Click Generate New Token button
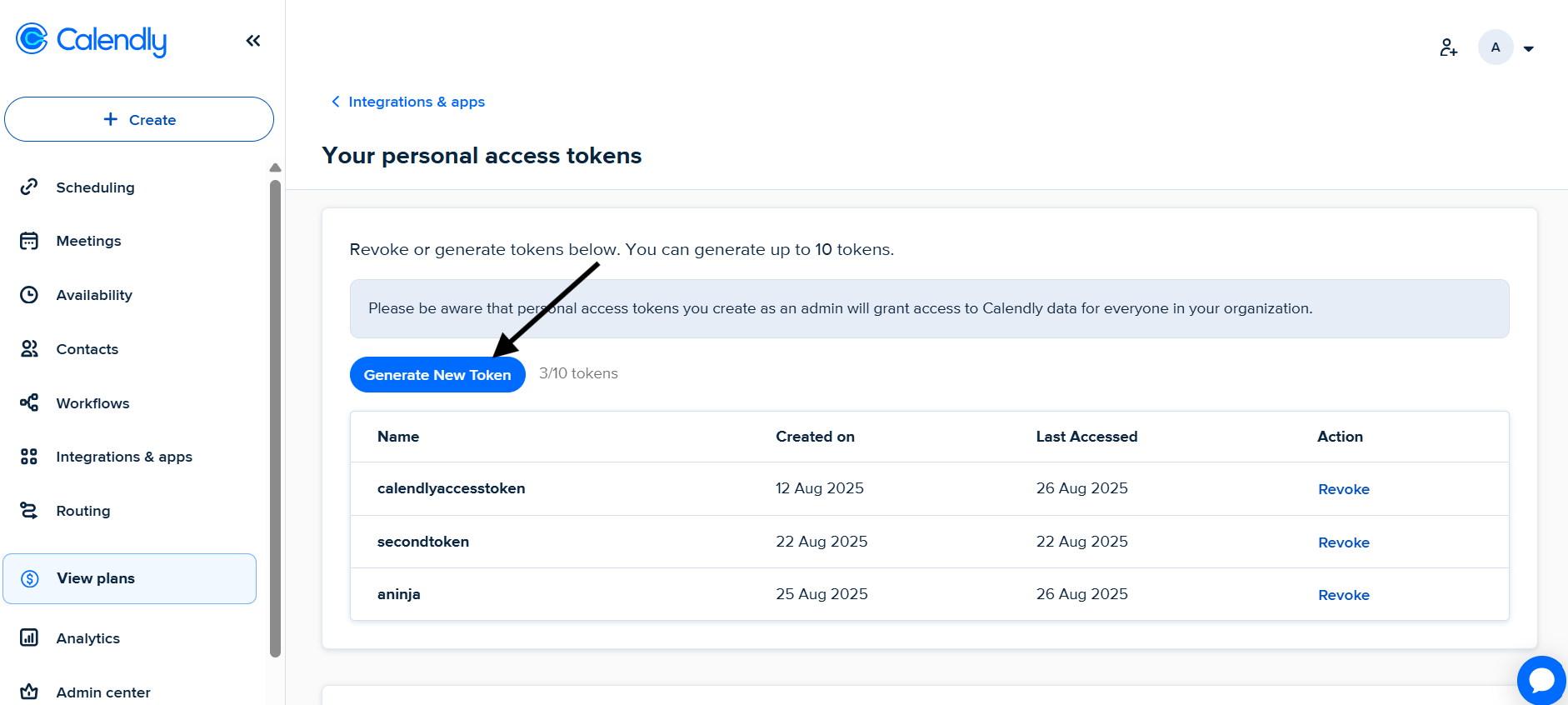1568x705 pixels. 437,375
